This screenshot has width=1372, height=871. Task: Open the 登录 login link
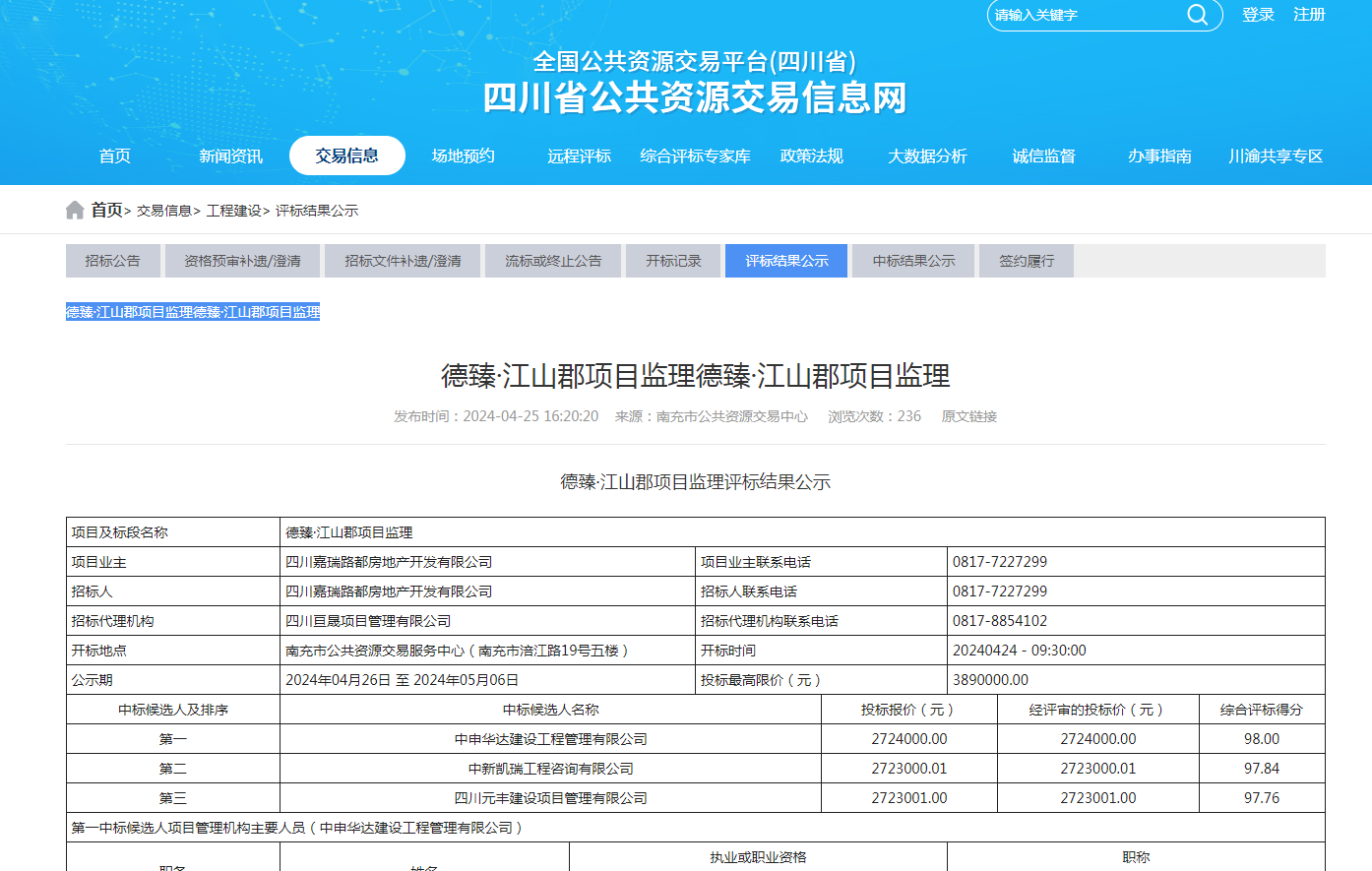coord(1258,15)
